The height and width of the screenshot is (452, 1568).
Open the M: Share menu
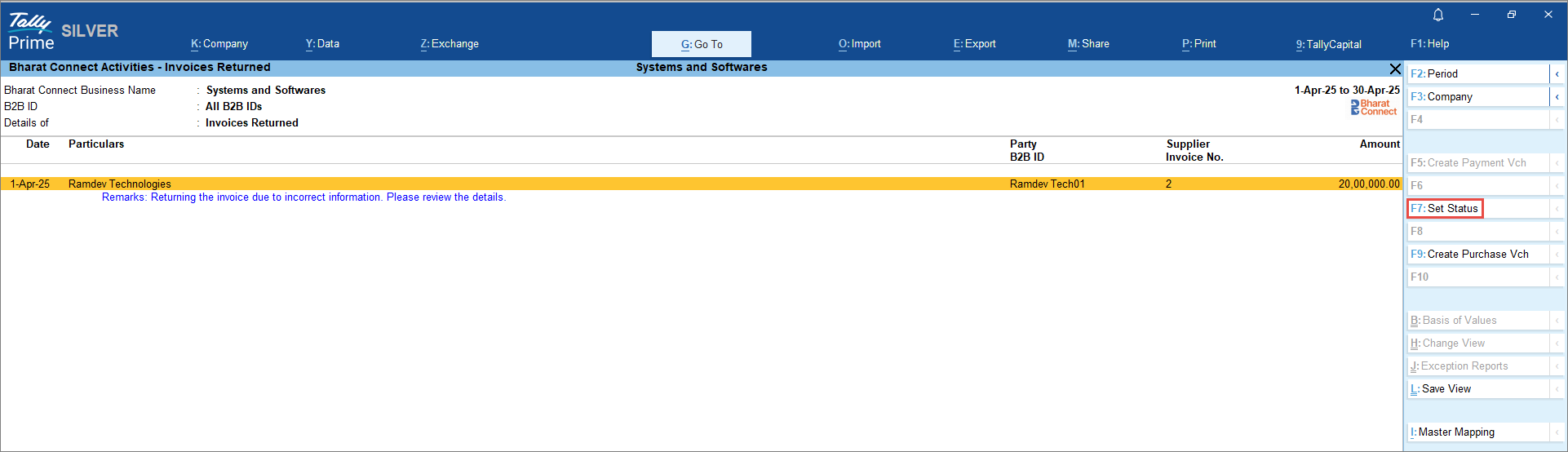pyautogui.click(x=1088, y=44)
